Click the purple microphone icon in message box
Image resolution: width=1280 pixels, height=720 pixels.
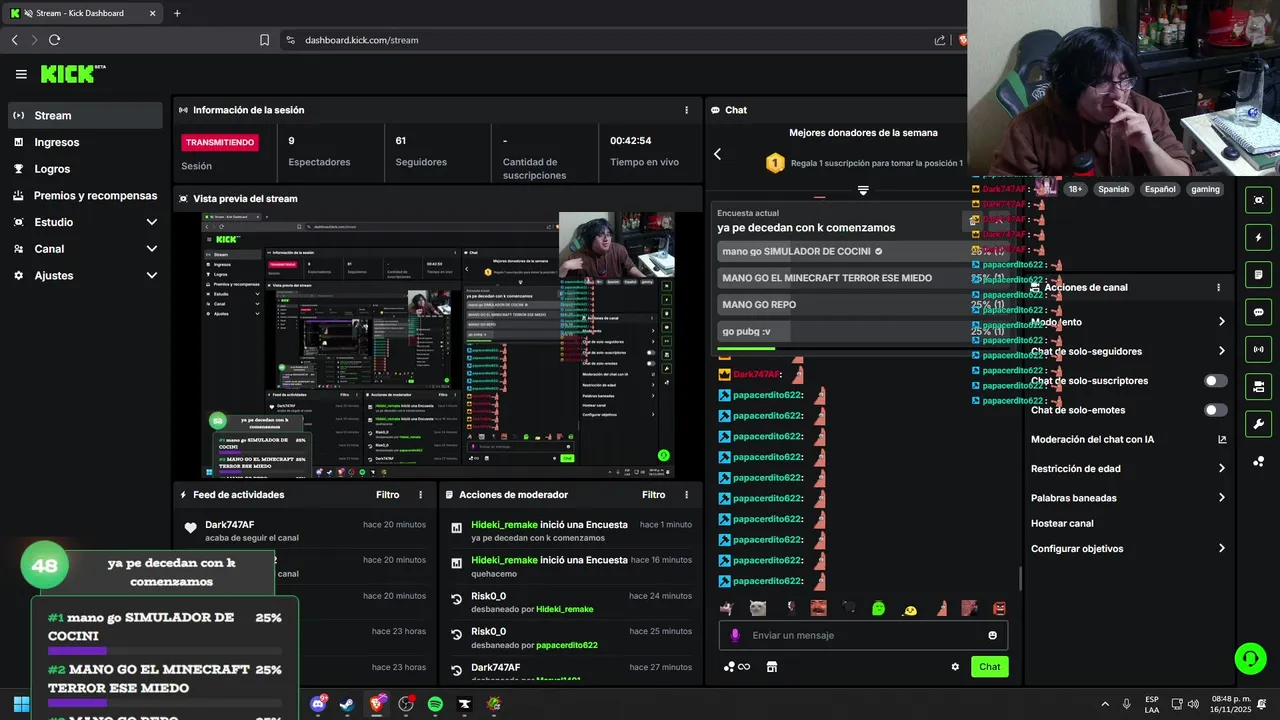(x=735, y=635)
